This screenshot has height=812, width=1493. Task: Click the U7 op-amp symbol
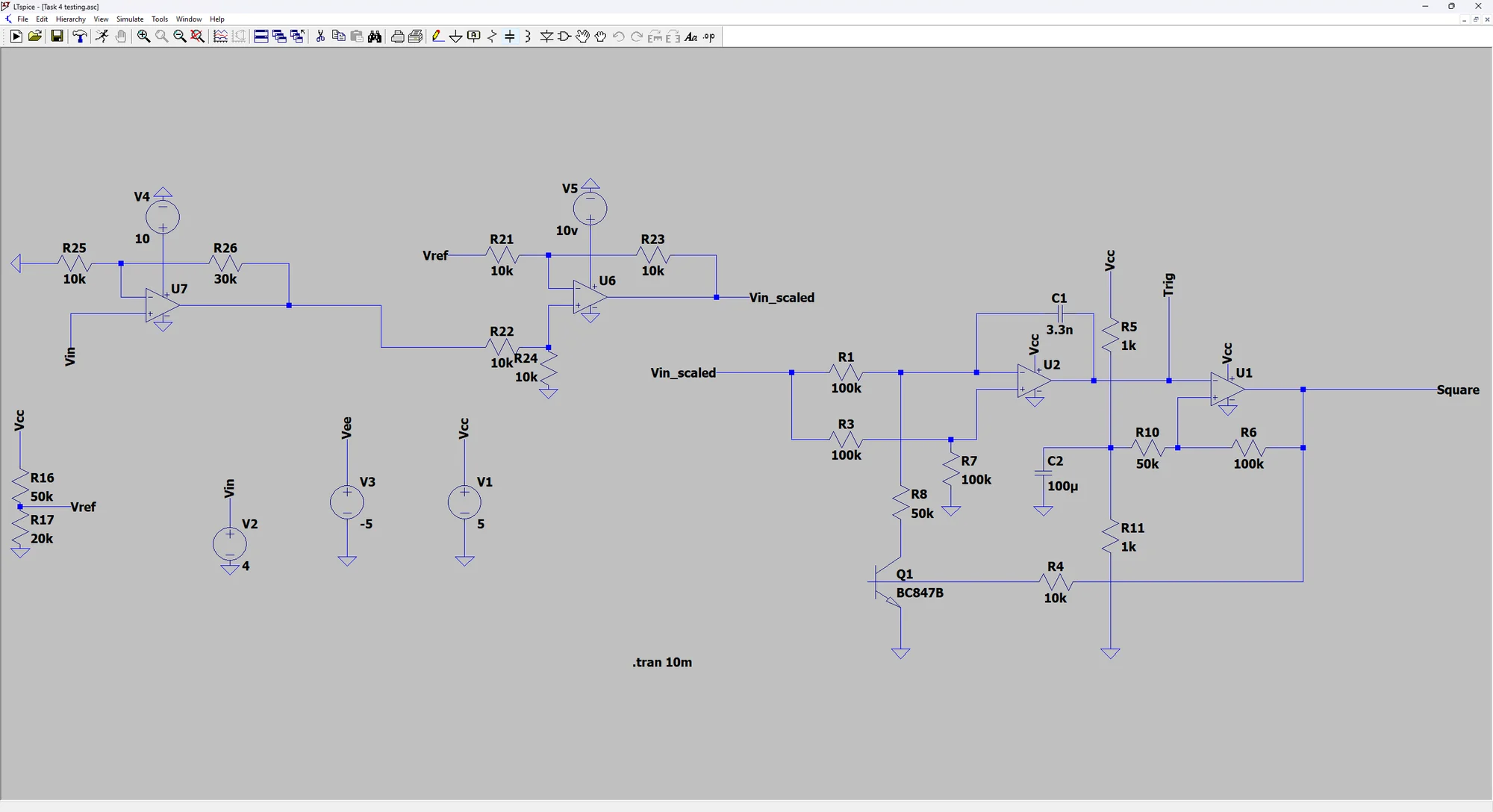click(163, 305)
